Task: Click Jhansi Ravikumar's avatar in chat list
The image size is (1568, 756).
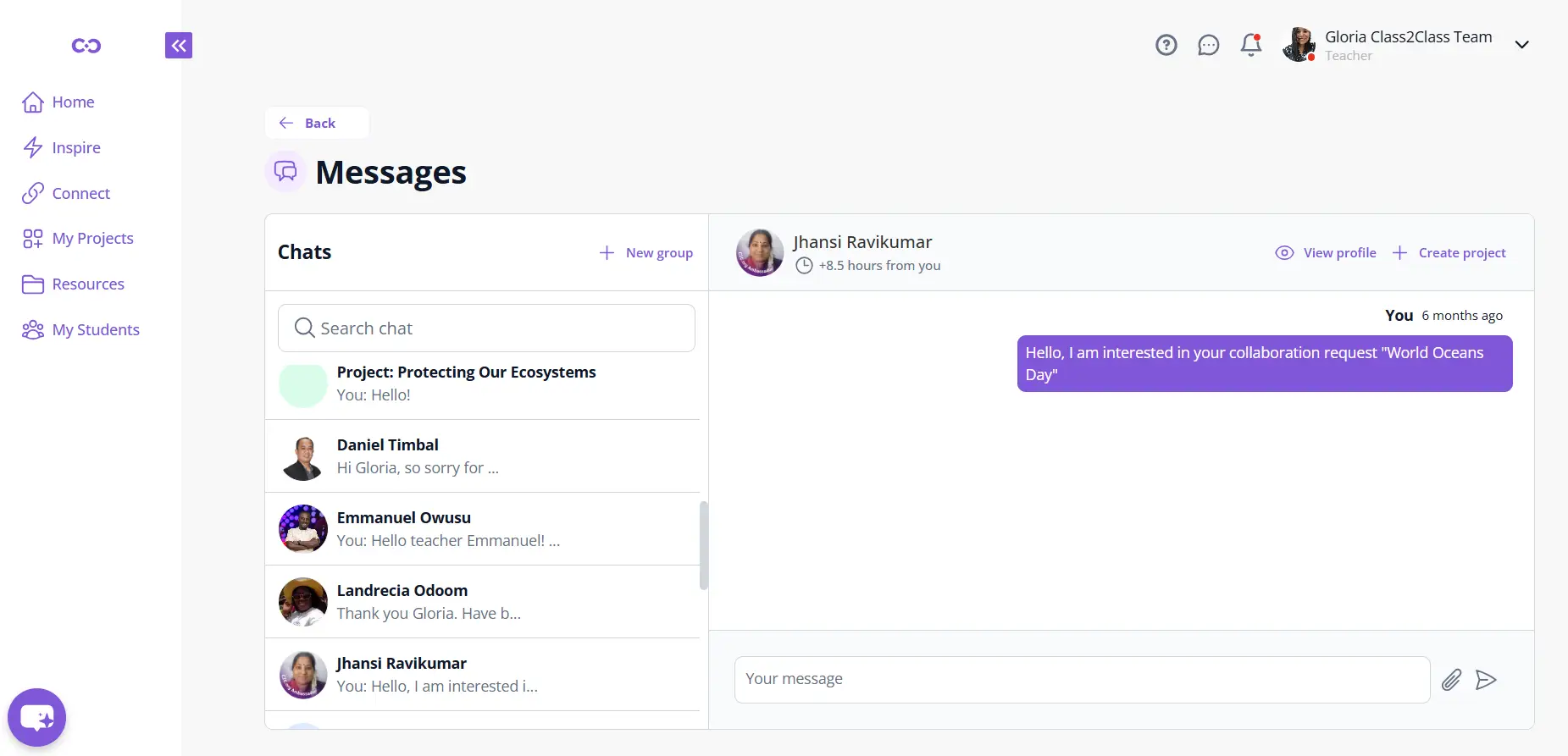Action: point(303,675)
